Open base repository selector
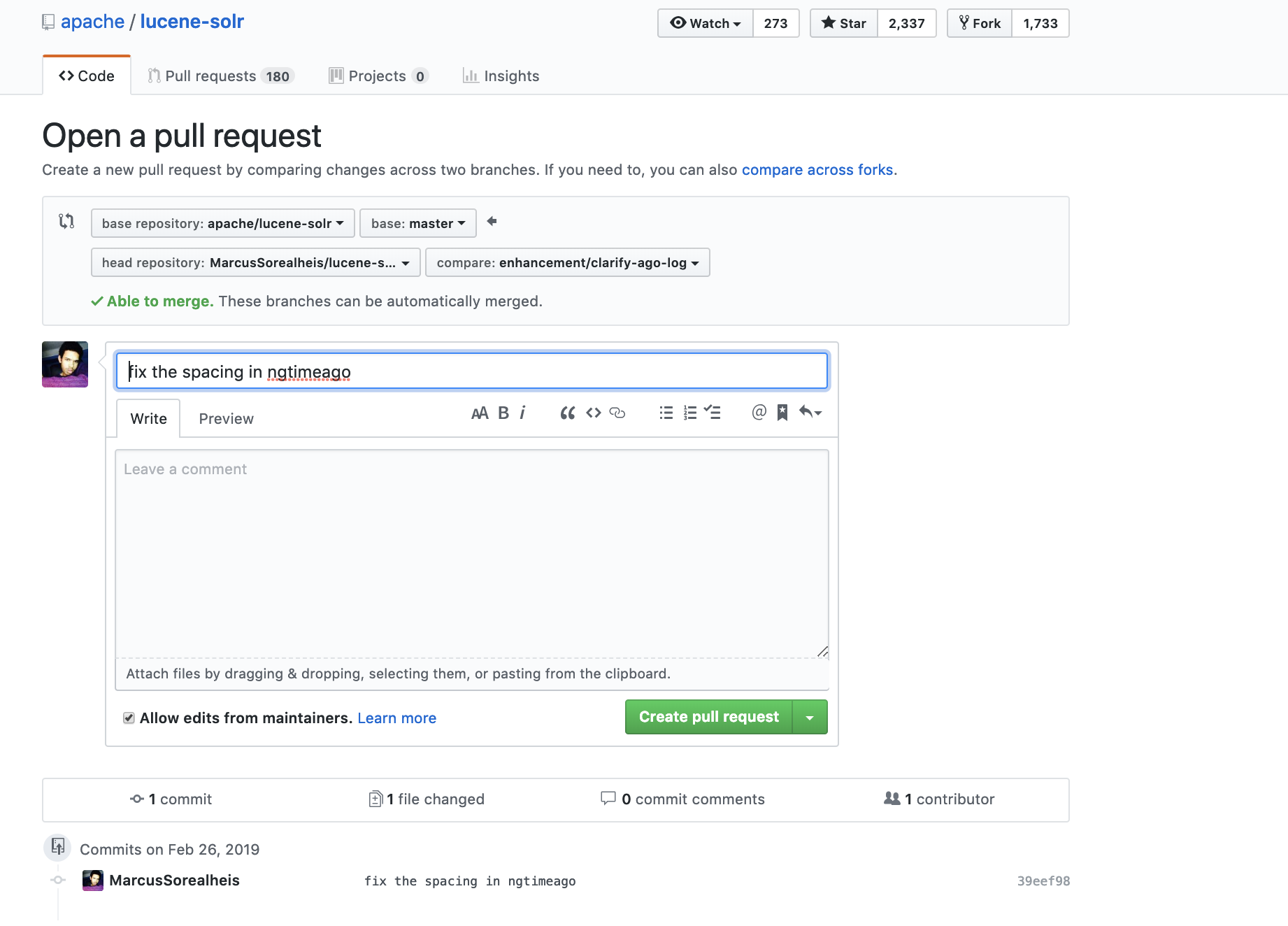 [x=222, y=223]
